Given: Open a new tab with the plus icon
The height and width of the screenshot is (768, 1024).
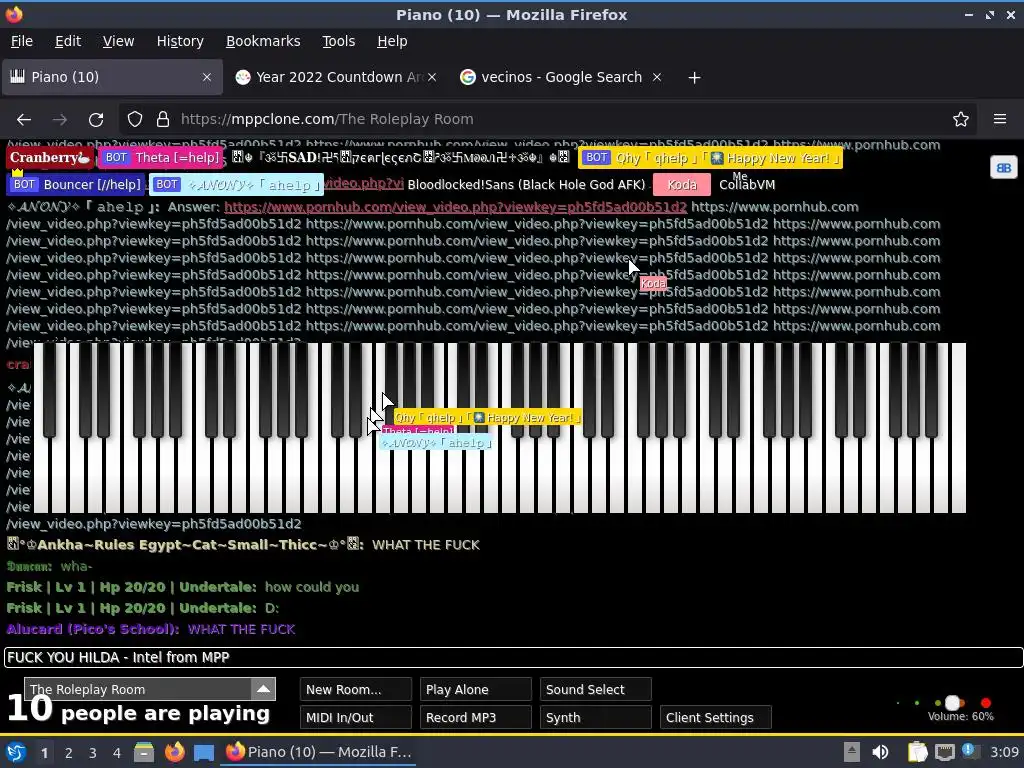Looking at the screenshot, I should click(694, 78).
